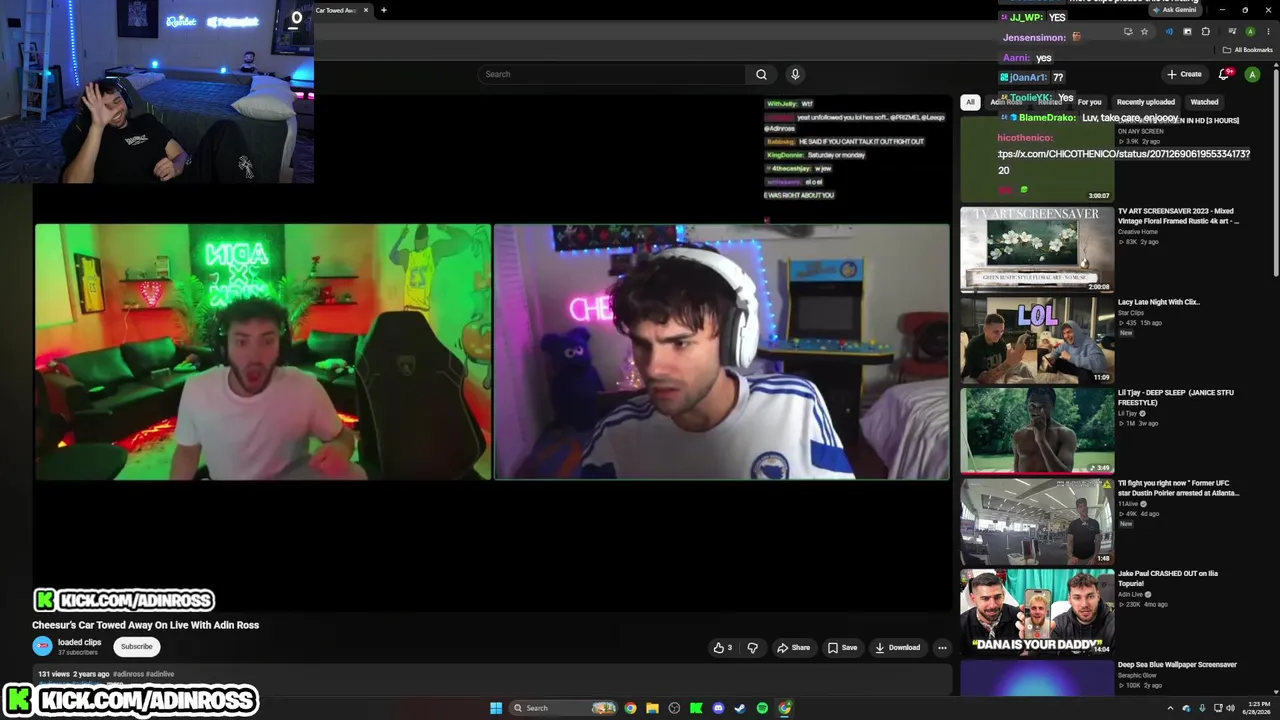Viewport: 1280px width, 720px height.
Task: Click the Subscribe button
Action: pos(137,646)
